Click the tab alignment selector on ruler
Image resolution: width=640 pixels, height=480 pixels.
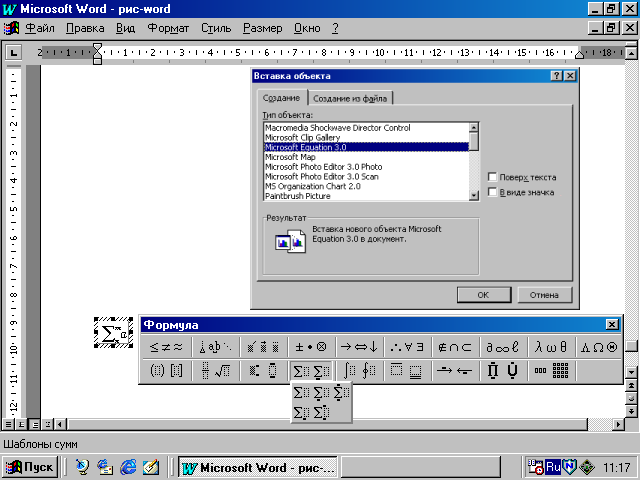coord(13,52)
